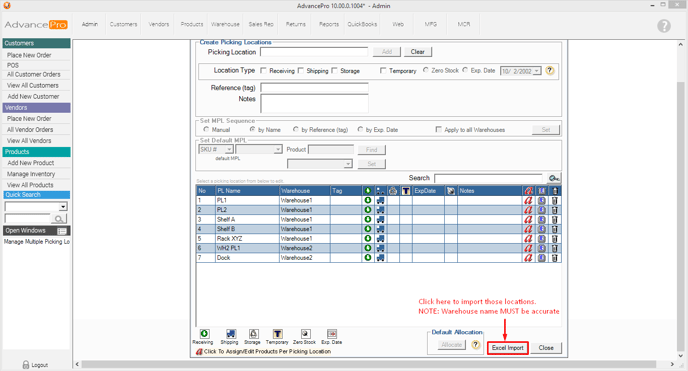Screen dimensions: 688x371
Task: Click the Excel Import button
Action: point(508,348)
